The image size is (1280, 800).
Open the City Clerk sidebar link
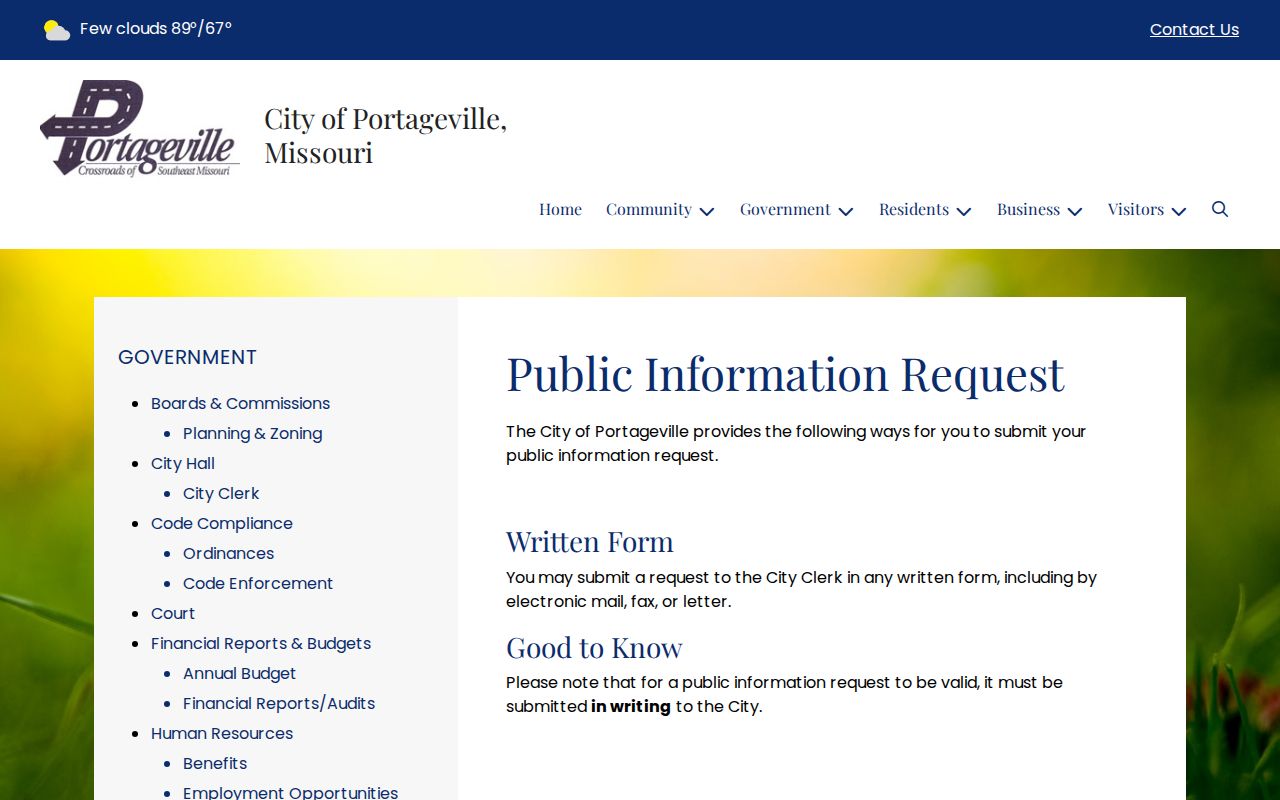(x=221, y=493)
